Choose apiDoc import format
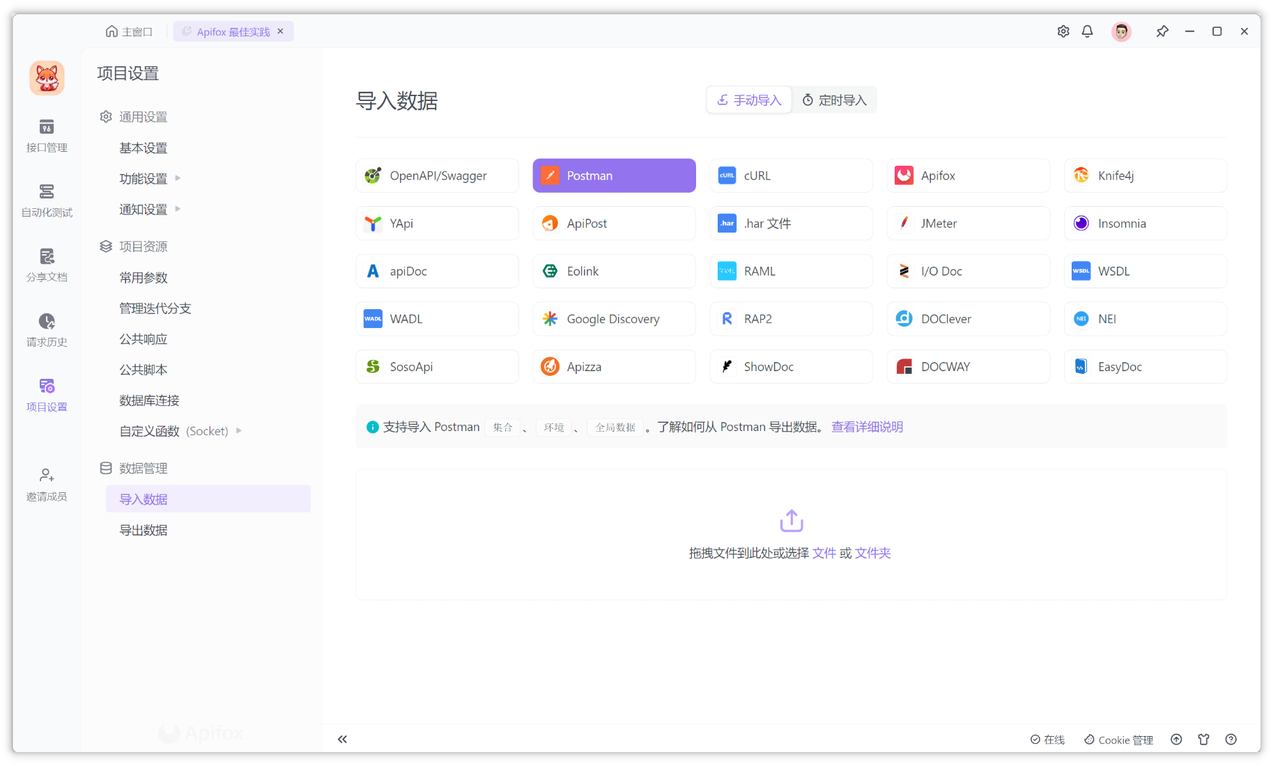Viewport: 1280px width, 766px height. [437, 271]
